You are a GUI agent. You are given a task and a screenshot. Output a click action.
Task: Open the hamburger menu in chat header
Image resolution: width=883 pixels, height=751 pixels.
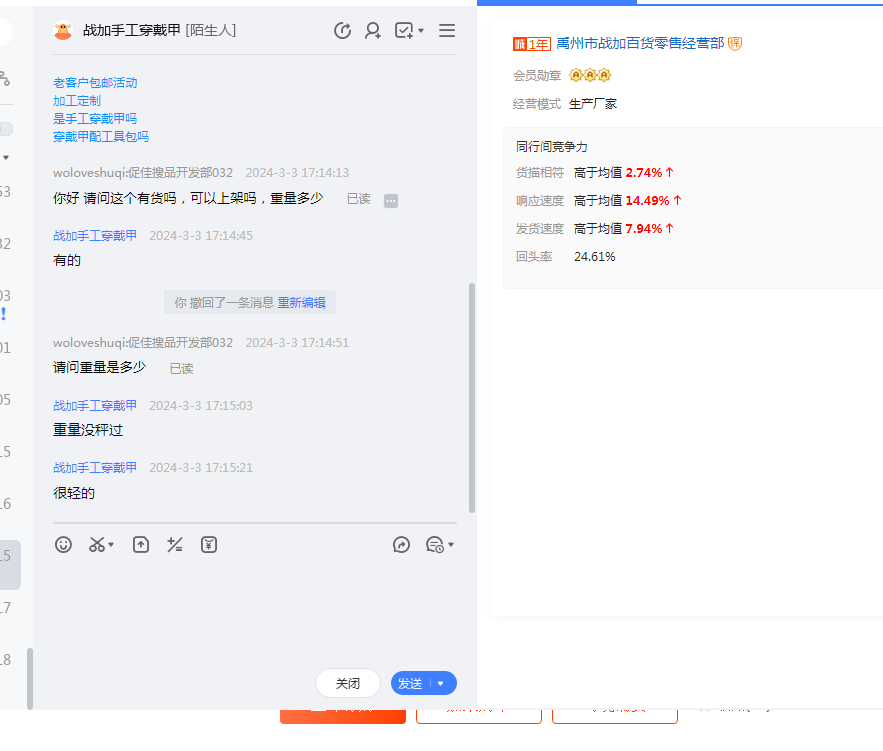(x=447, y=31)
